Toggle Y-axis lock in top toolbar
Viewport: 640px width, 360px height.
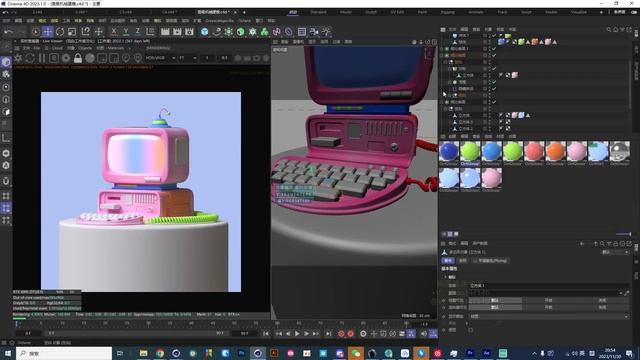tap(126, 31)
